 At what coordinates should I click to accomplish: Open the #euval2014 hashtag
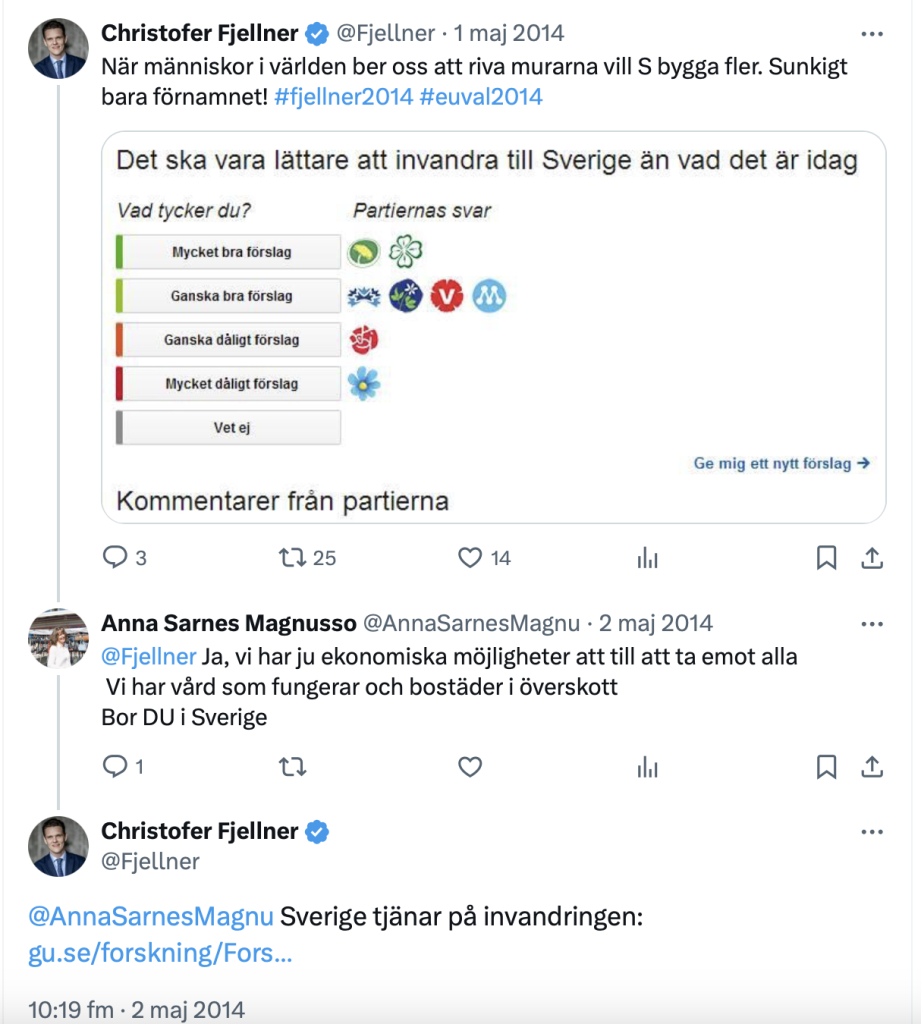point(481,97)
